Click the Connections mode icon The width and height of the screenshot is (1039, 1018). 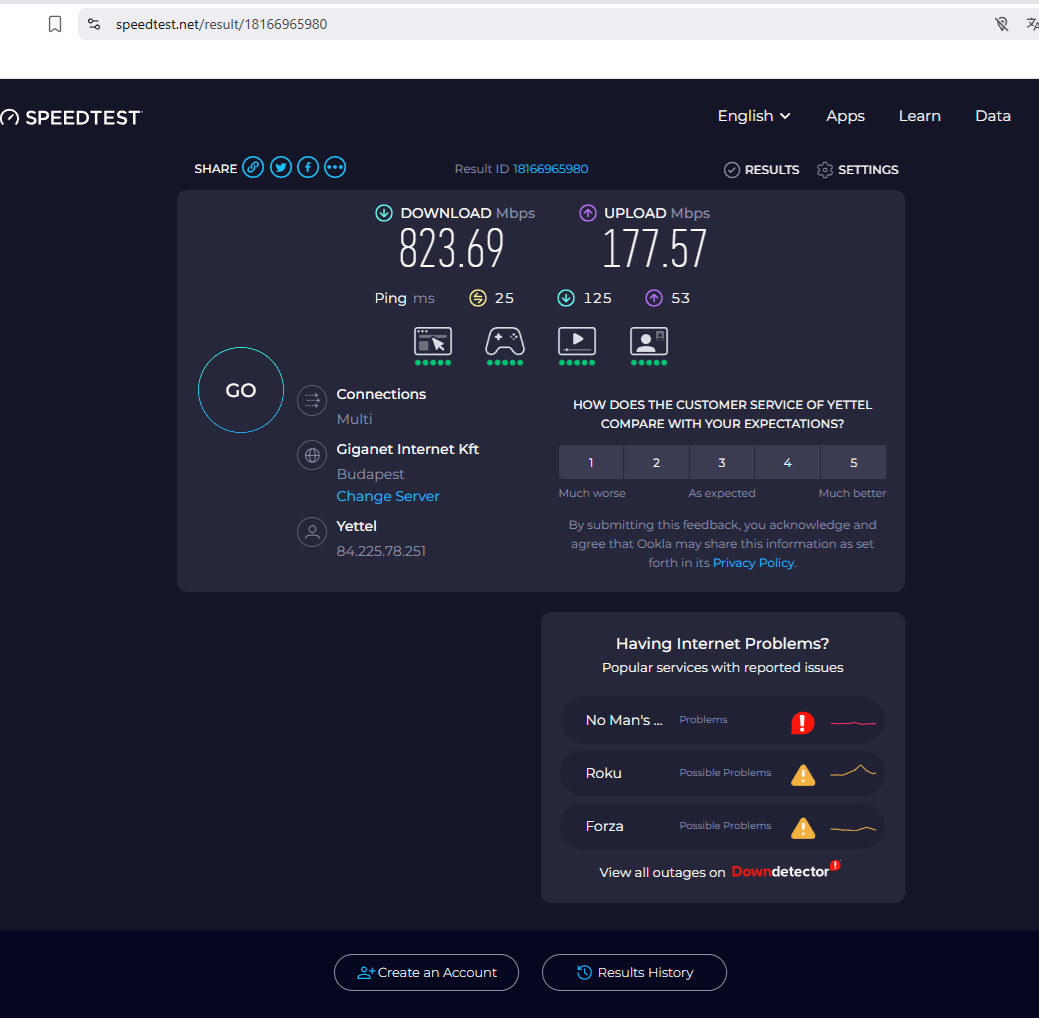click(x=312, y=400)
